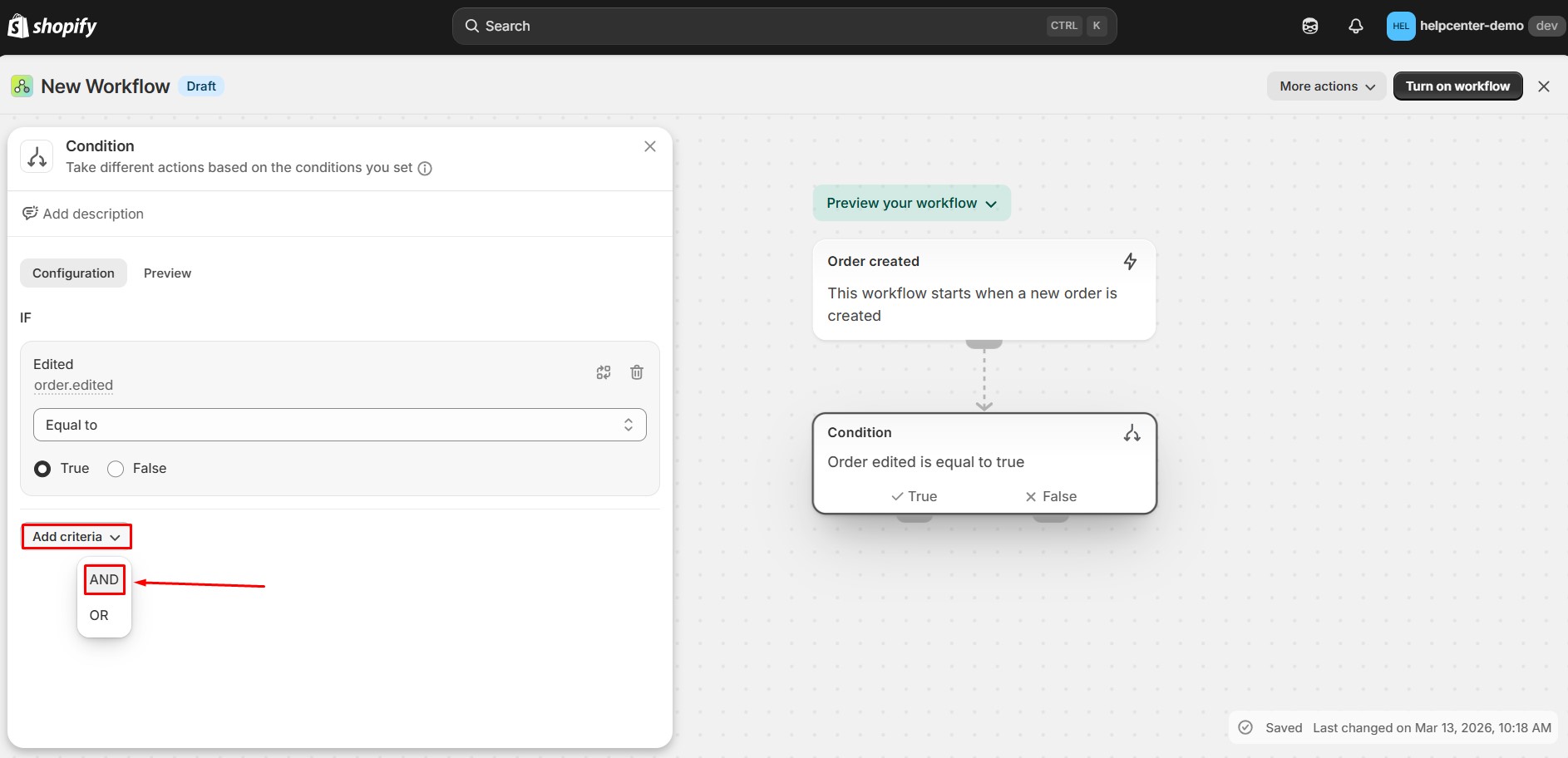Open the notifications bell
Image resolution: width=1568 pixels, height=758 pixels.
pyautogui.click(x=1355, y=27)
